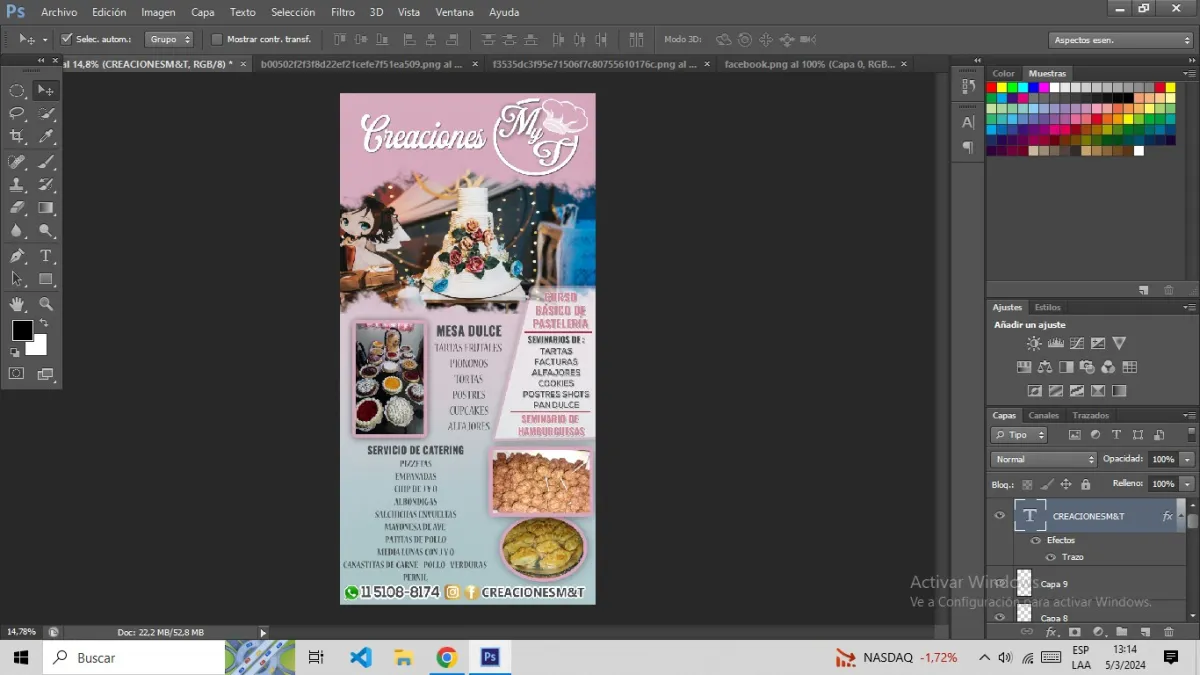Toggle the Selec. autom. checkbox
Screen dimensions: 1200x675
point(67,39)
